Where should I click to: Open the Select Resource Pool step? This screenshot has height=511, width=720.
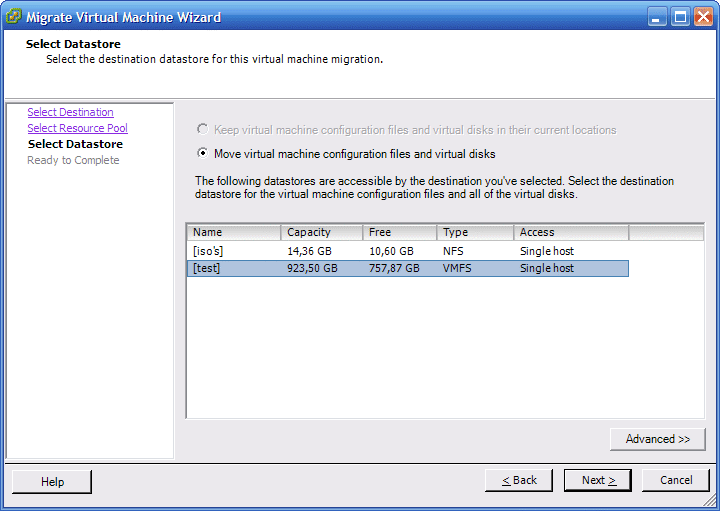click(77, 128)
